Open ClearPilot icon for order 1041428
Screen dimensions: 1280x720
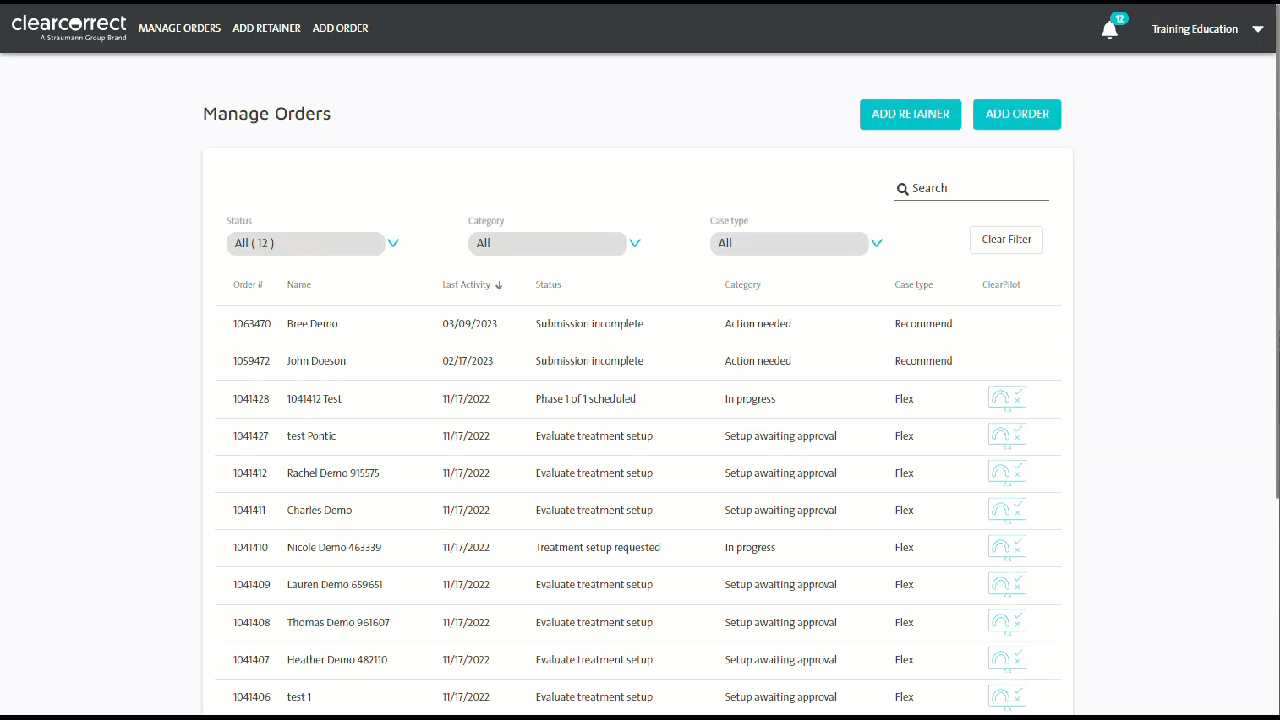point(1007,399)
